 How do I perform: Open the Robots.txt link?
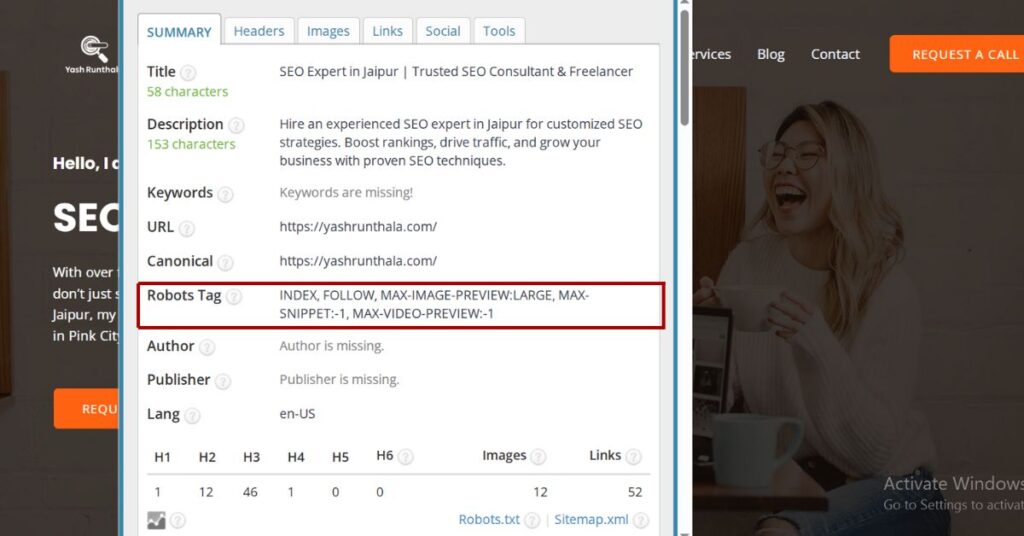coord(489,519)
